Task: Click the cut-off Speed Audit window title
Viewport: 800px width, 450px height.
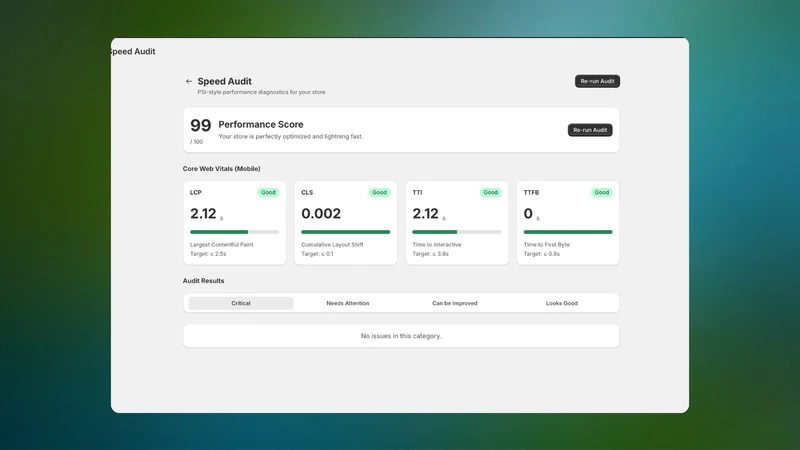Action: tap(133, 52)
